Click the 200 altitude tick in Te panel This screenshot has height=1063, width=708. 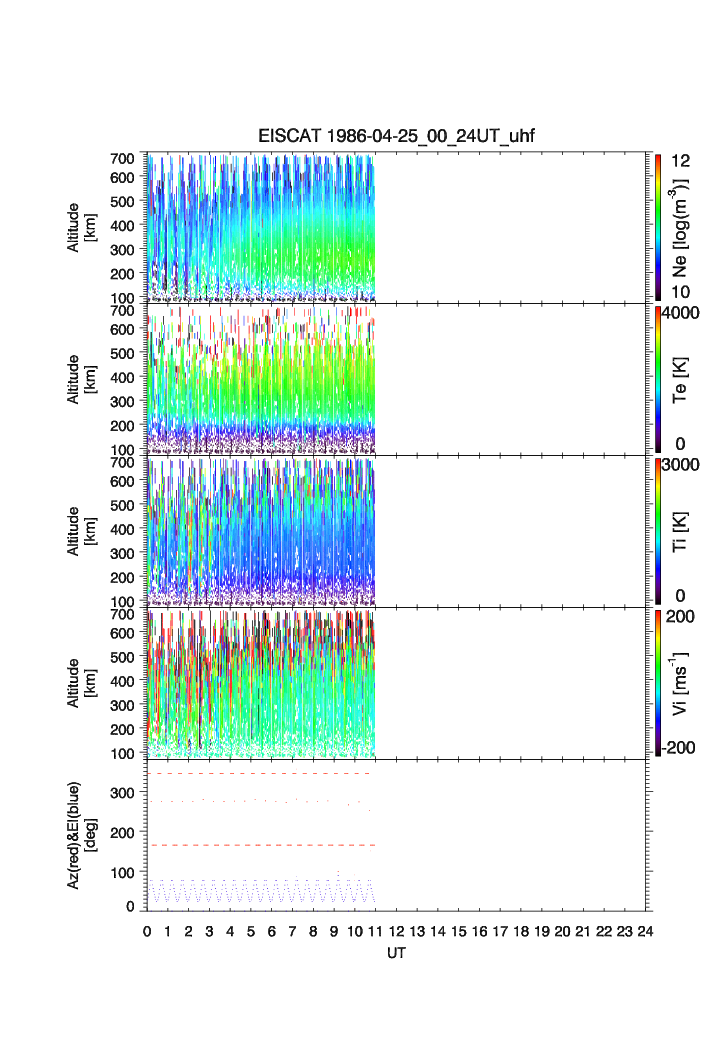(122, 426)
